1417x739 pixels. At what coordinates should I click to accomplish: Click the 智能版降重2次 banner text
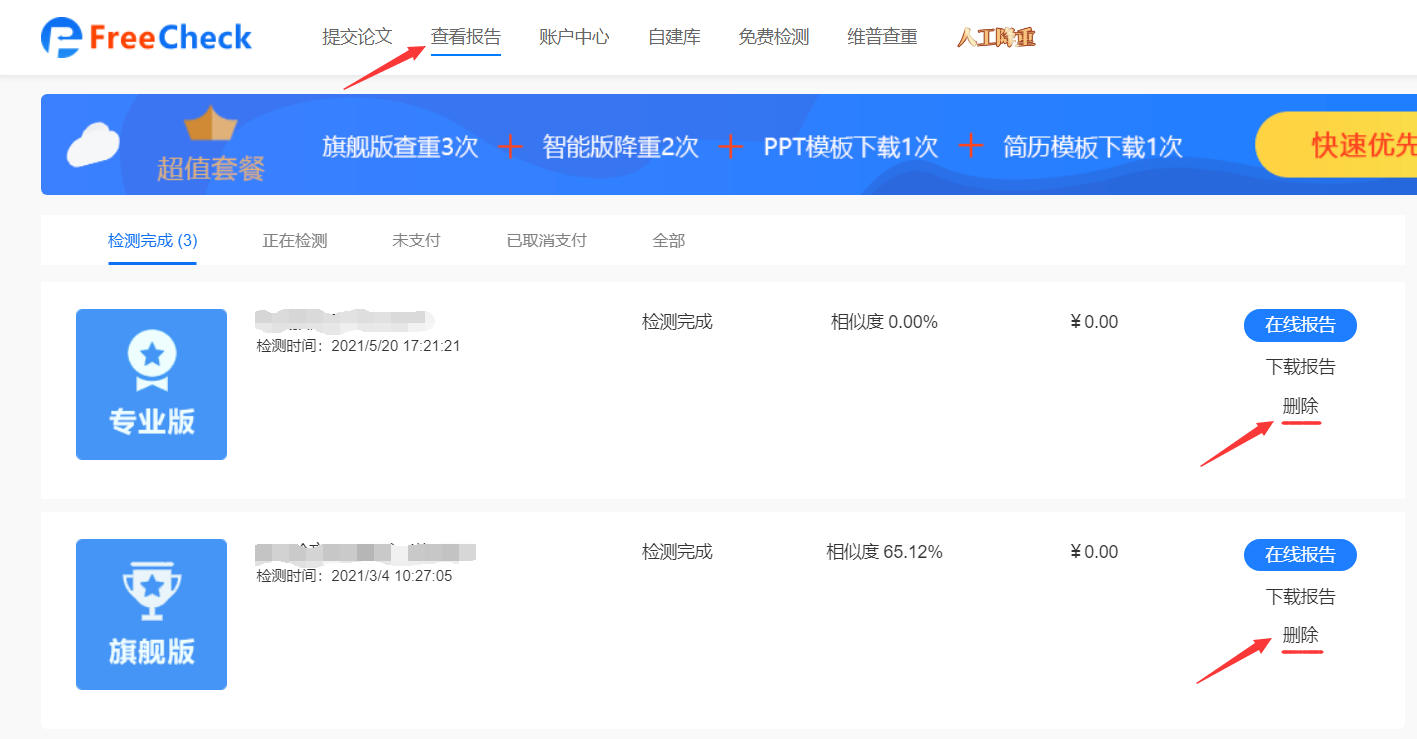coord(620,147)
